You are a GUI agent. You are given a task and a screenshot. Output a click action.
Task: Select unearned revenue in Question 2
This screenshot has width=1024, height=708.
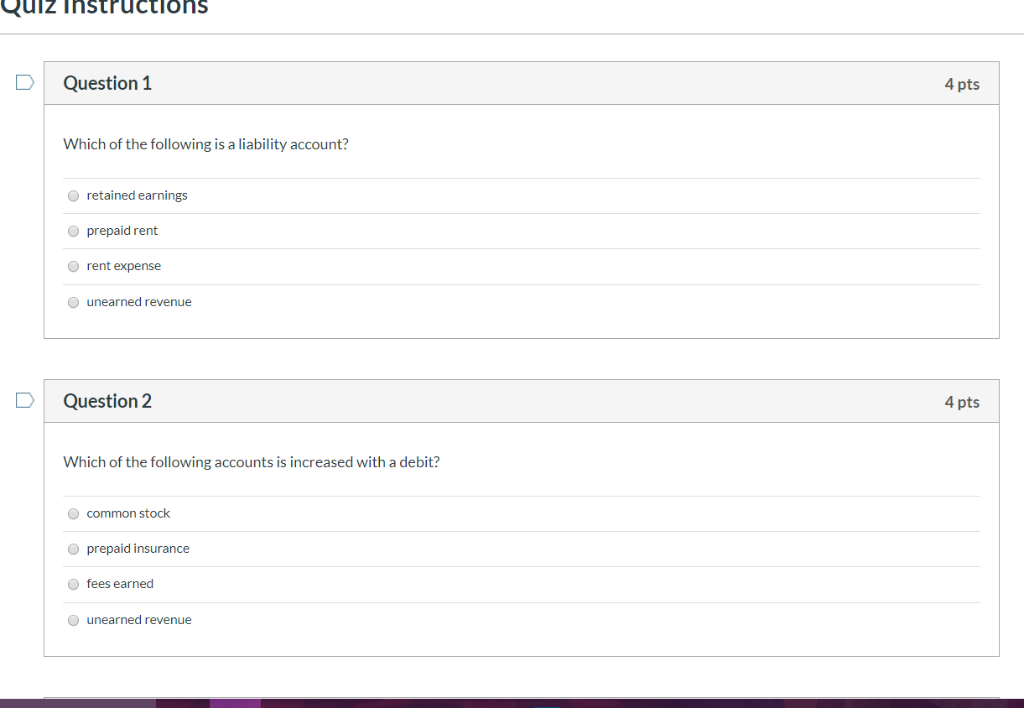pos(73,620)
